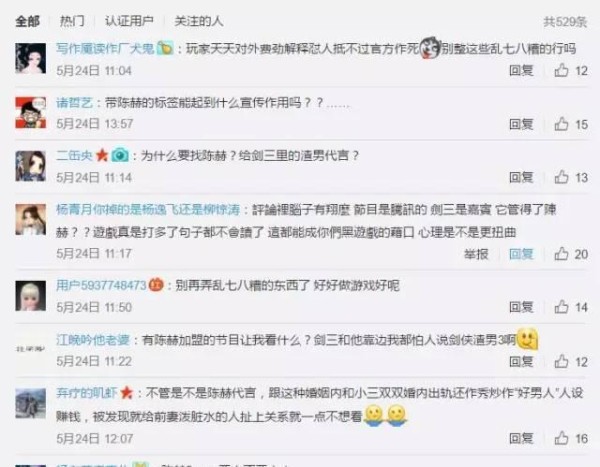Like the comment posted at 11:04
The image size is (600, 467).
click(x=561, y=70)
